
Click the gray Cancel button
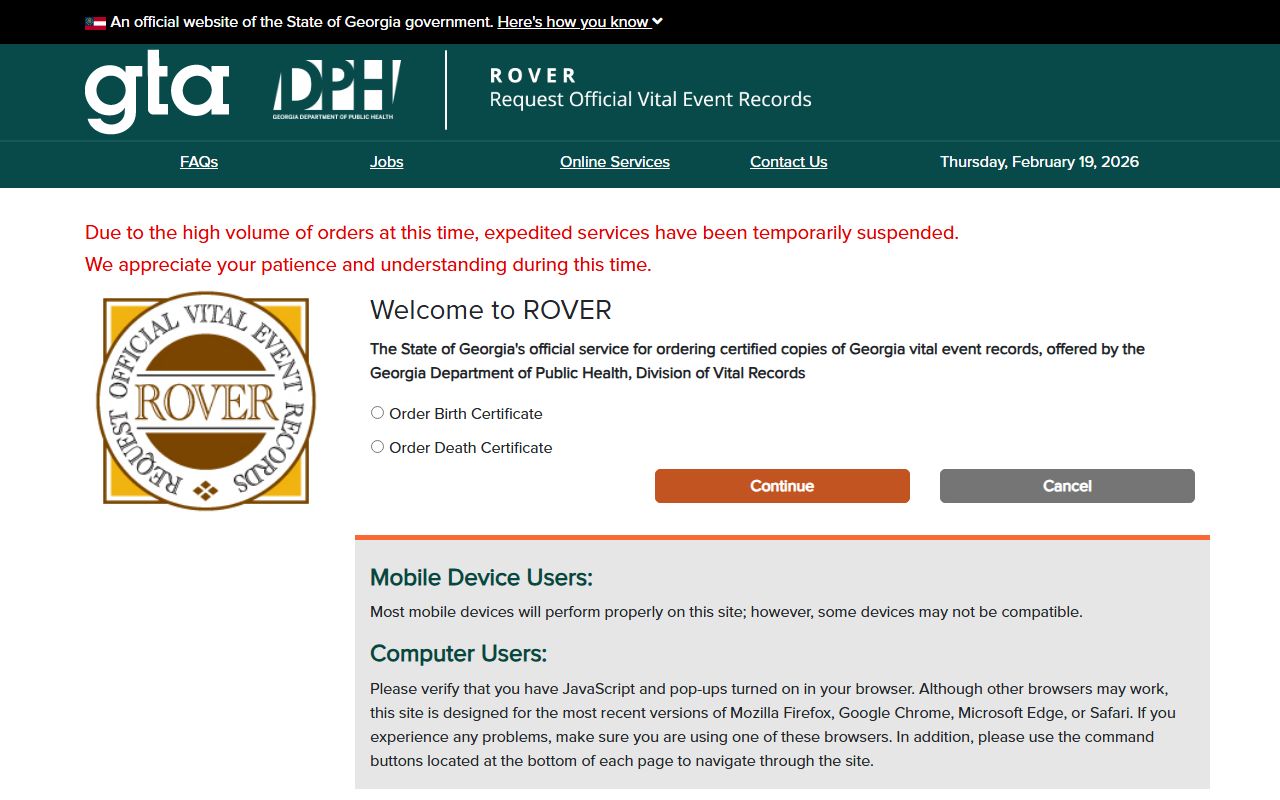coord(1067,486)
